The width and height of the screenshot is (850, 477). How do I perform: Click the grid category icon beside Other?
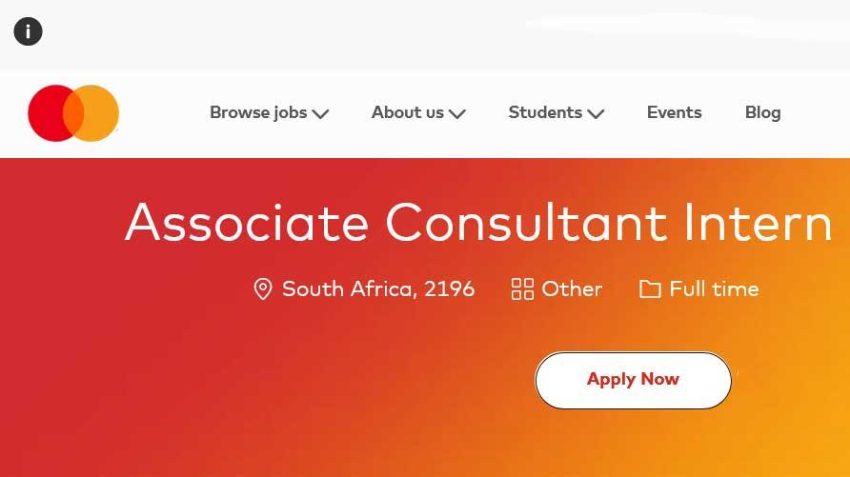(x=522, y=289)
